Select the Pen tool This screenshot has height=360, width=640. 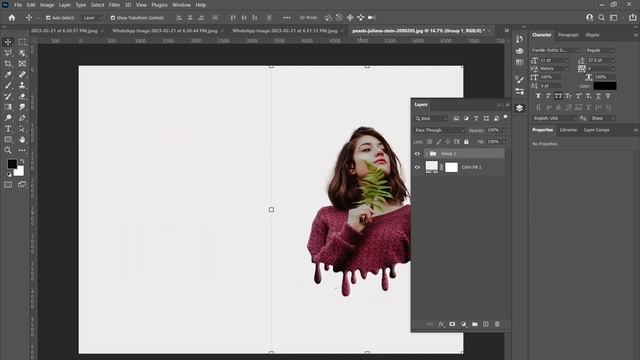point(22,118)
